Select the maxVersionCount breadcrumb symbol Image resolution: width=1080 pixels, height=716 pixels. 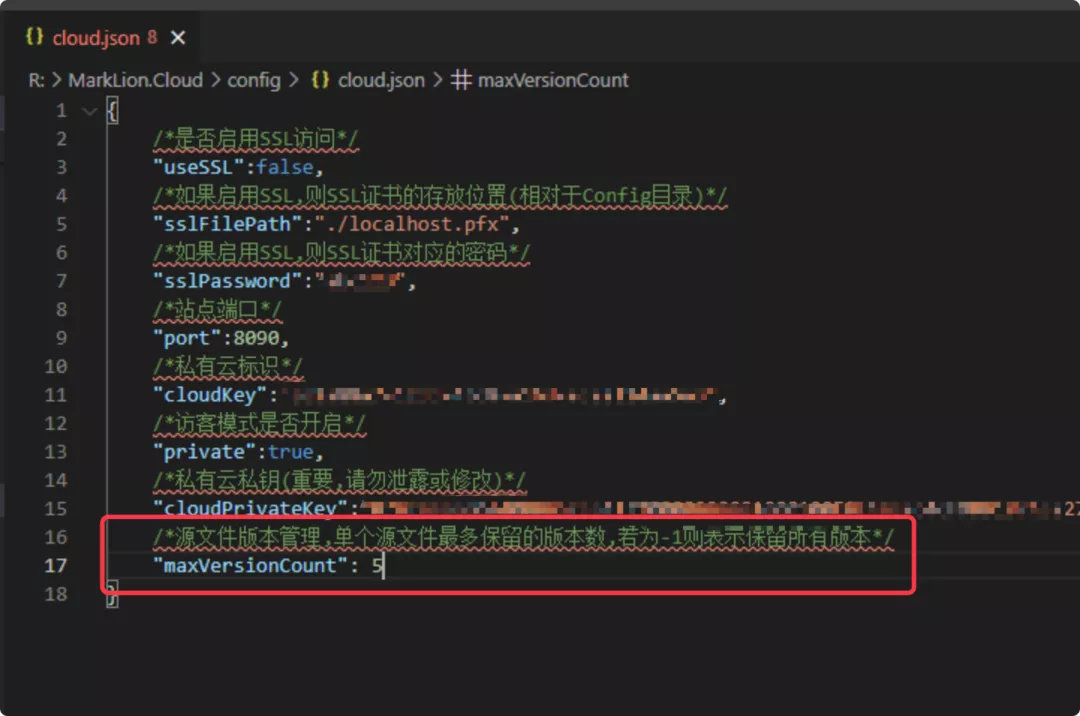(553, 80)
